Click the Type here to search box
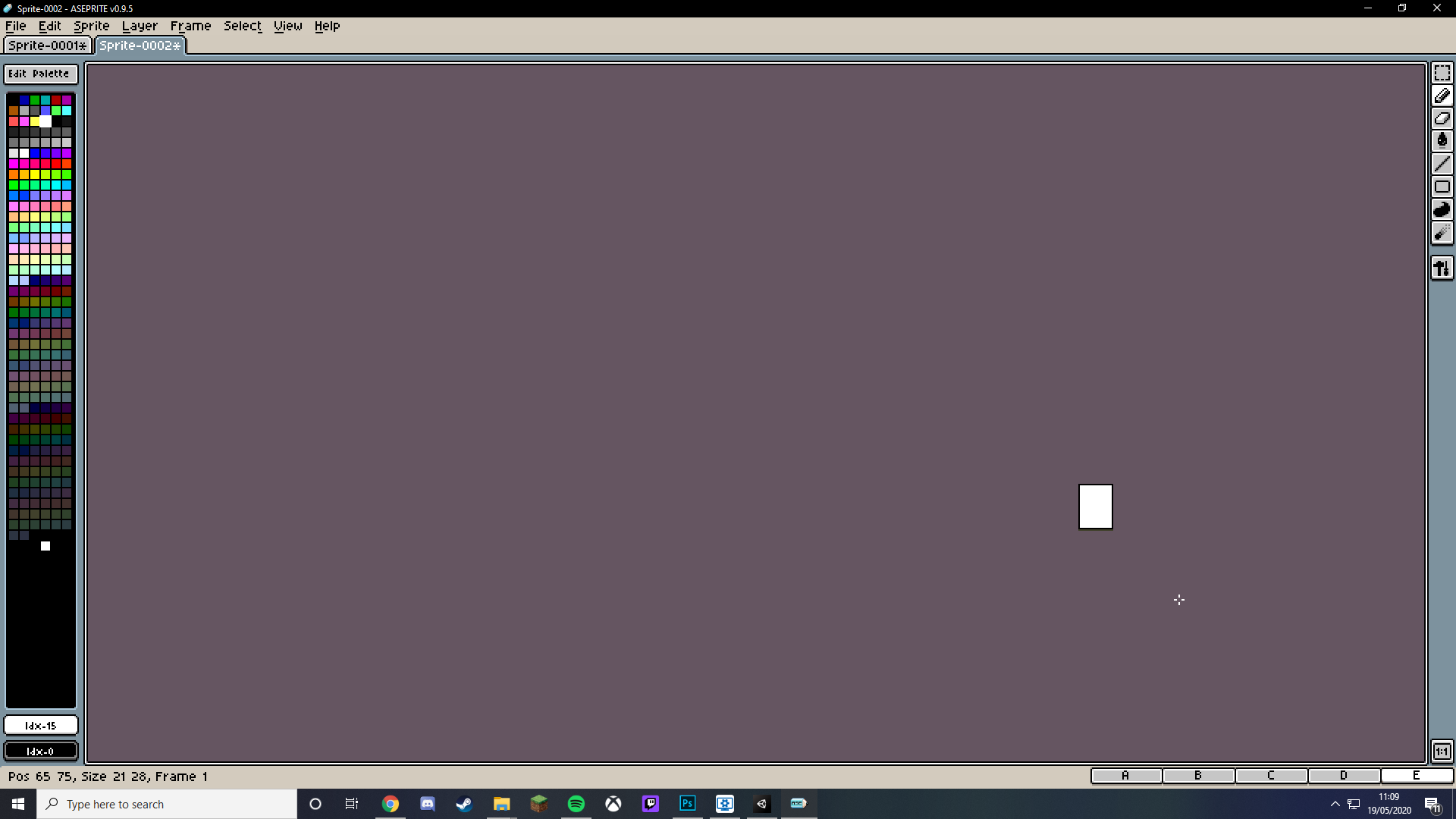Screen dimensions: 1456x819 pos(167,804)
